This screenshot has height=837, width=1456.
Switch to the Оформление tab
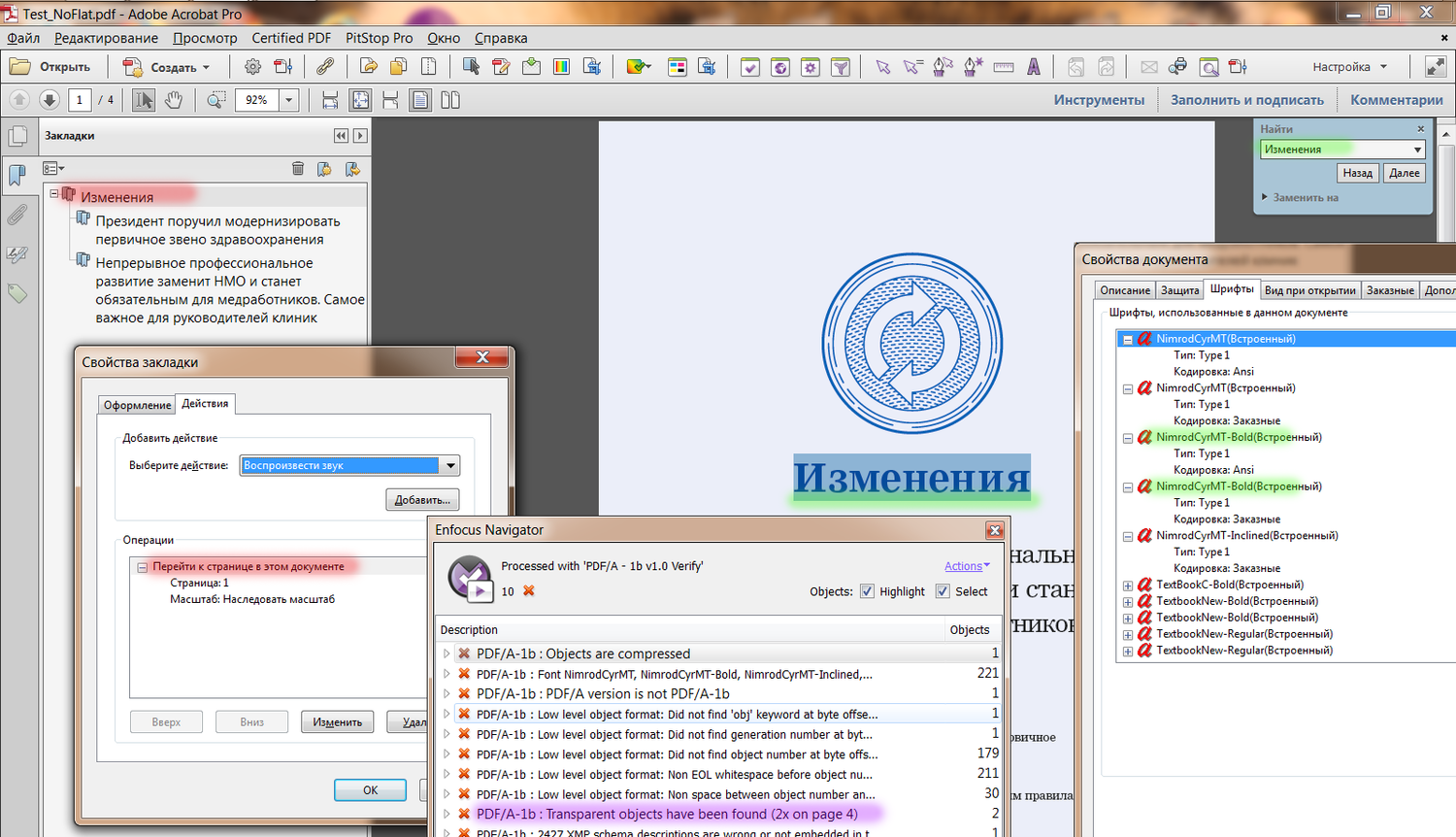(x=137, y=405)
